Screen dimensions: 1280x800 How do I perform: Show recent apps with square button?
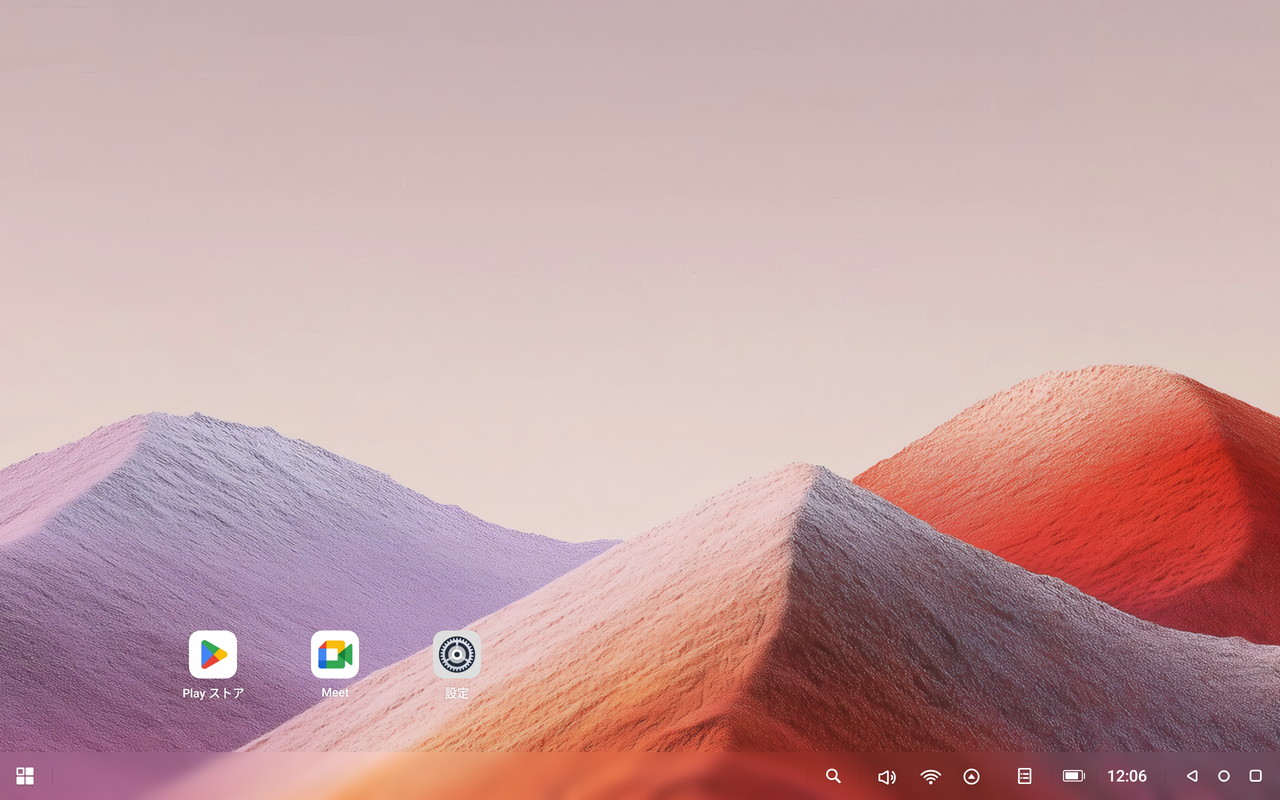1256,776
